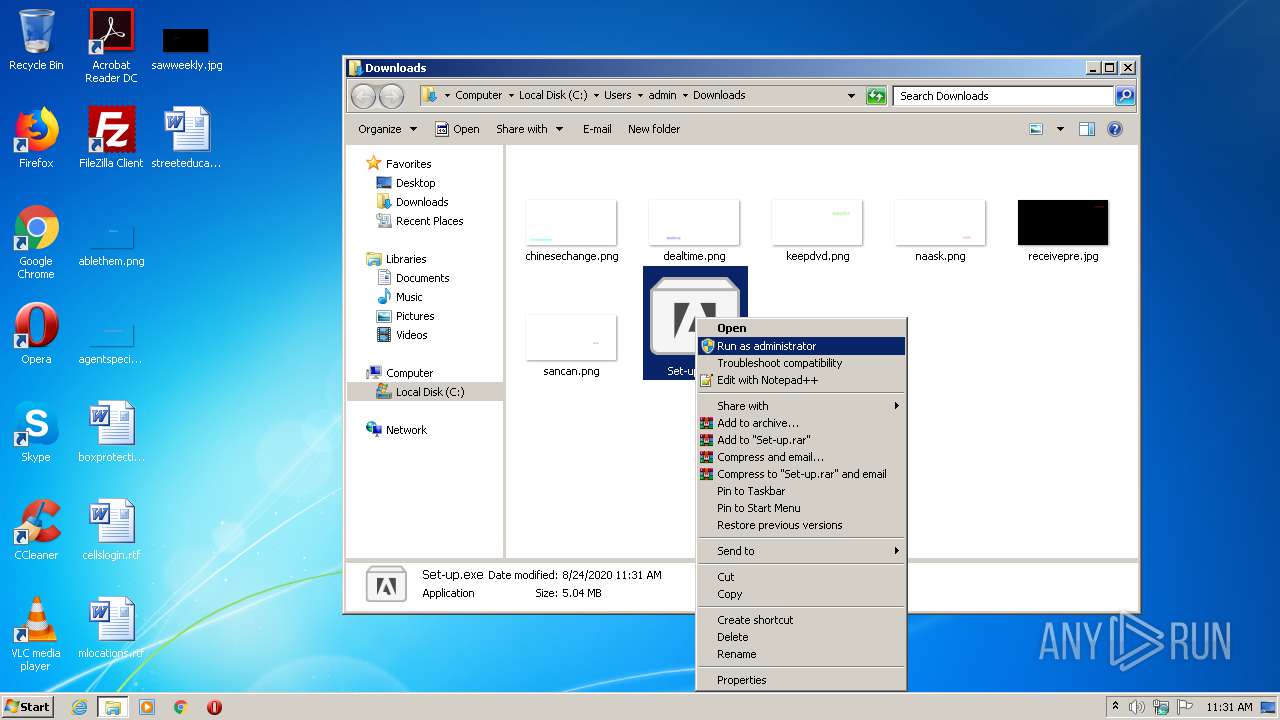Viewport: 1280px width, 720px height.
Task: Open FileZilla Client desktop shortcut
Action: coord(111,138)
